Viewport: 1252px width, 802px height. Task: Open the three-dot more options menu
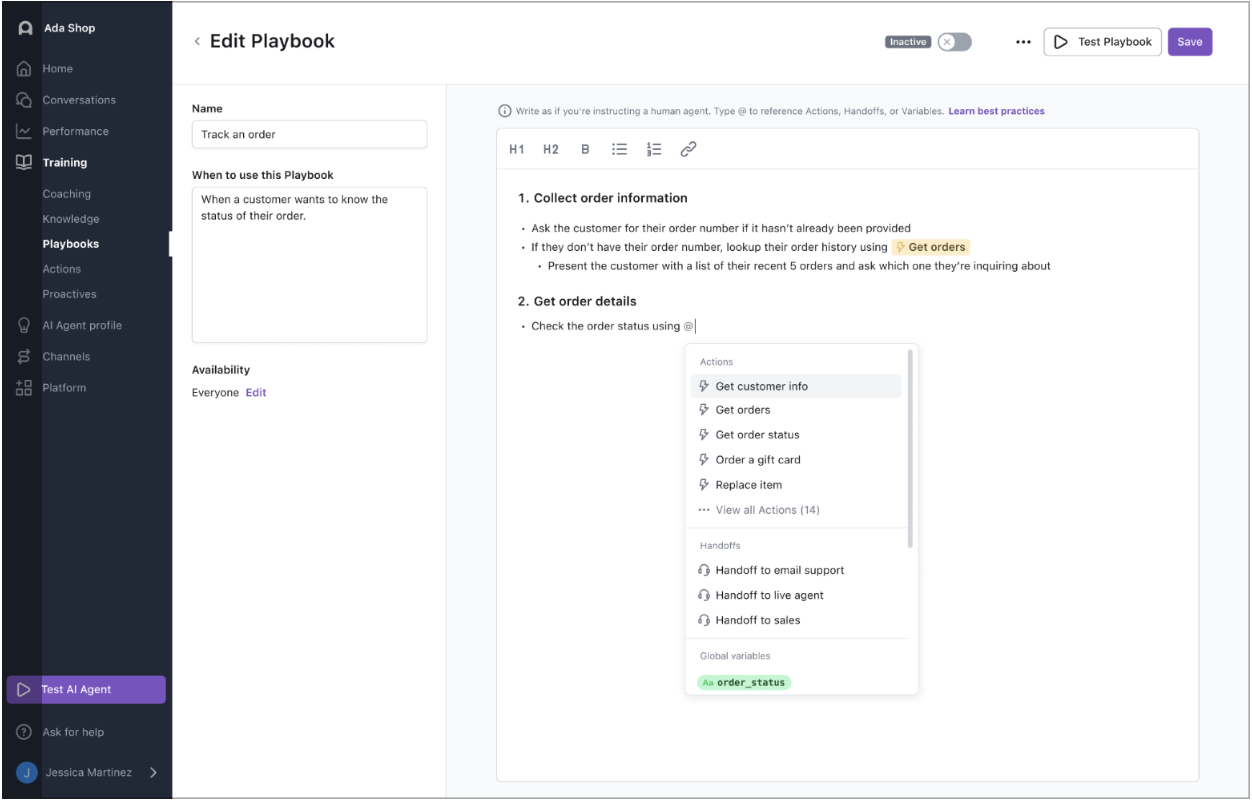1023,42
